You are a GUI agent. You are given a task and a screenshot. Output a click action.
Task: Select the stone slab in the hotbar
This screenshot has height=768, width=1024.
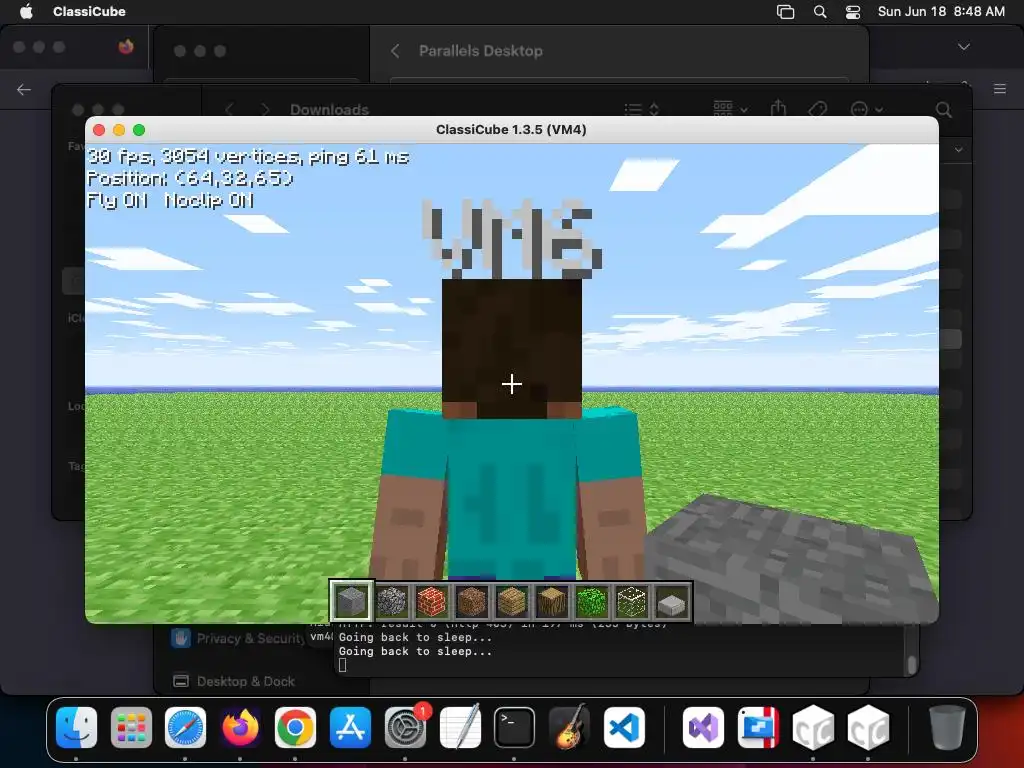671,601
